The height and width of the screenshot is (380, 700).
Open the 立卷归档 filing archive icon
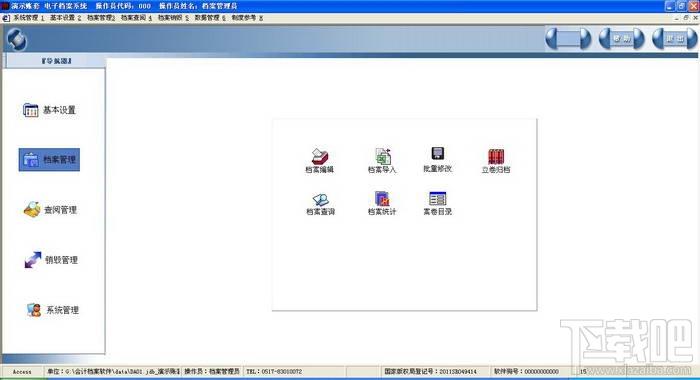tap(496, 161)
